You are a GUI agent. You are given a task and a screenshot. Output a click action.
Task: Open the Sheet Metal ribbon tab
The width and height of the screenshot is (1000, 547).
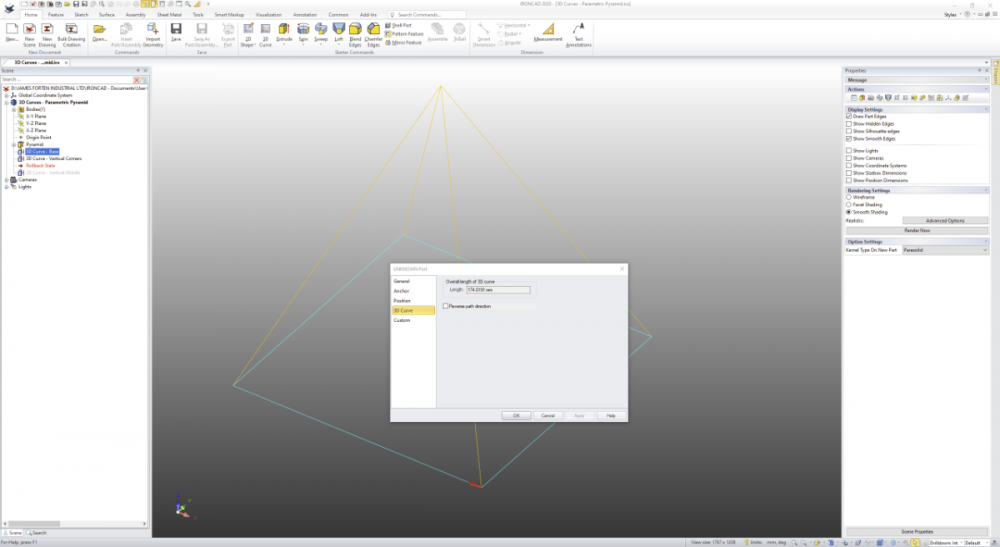169,15
